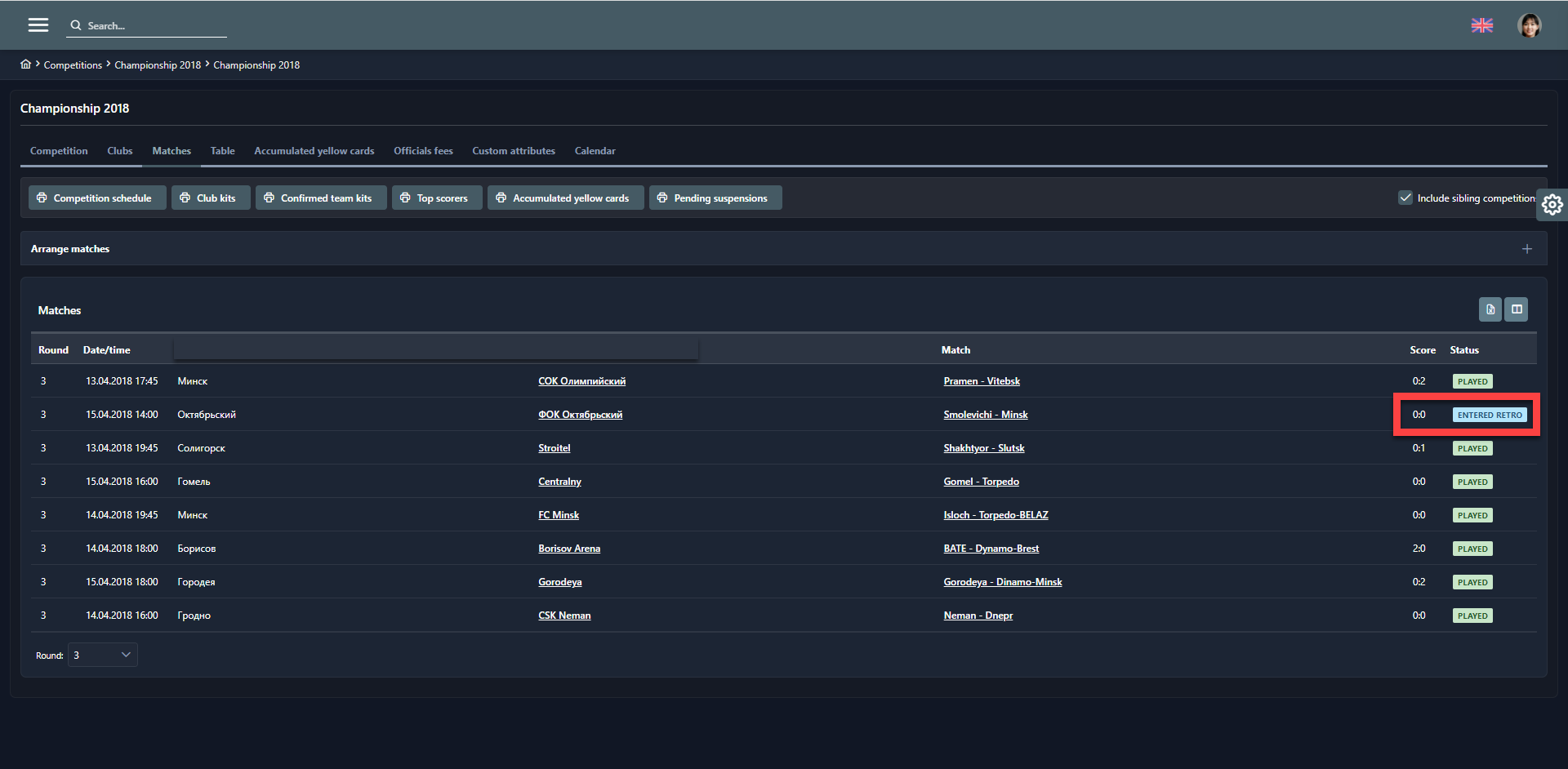Select the ENTERED RETRO status badge
The height and width of the screenshot is (769, 1568).
coord(1490,415)
